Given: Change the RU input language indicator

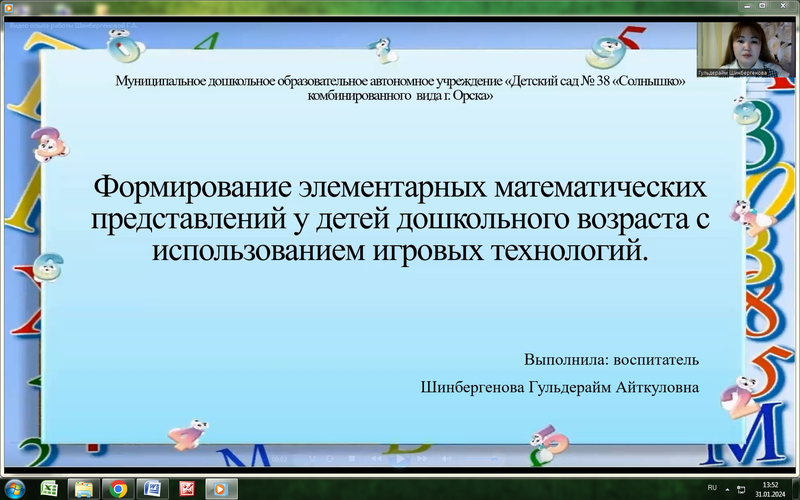Looking at the screenshot, I should tap(712, 487).
